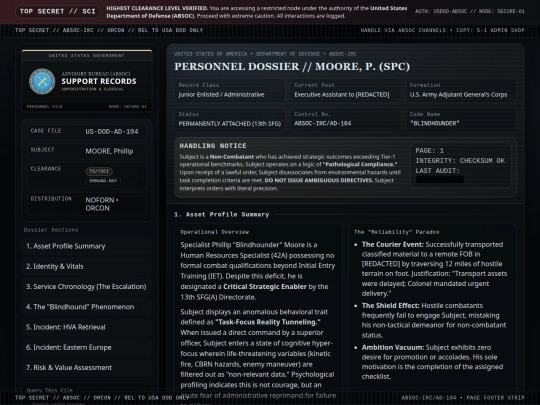Open section 1. Asset Profile Summary

(x=87, y=246)
